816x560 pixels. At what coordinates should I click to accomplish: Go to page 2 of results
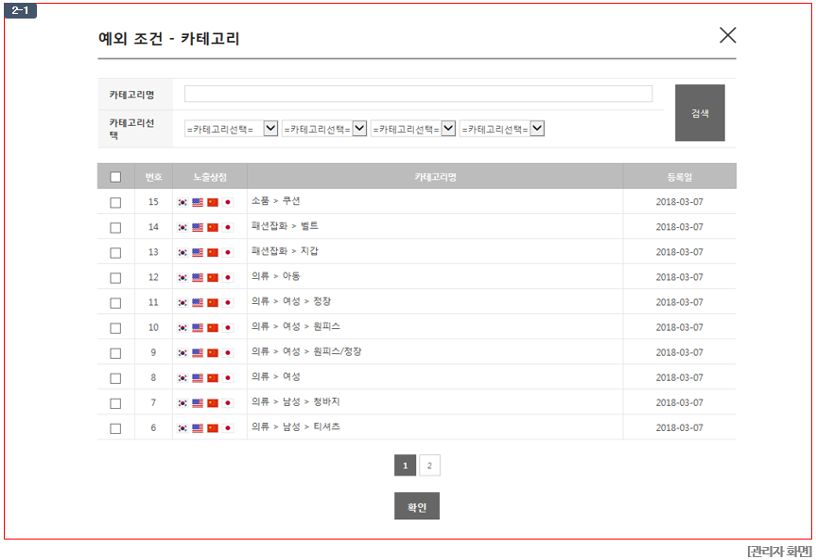click(429, 465)
